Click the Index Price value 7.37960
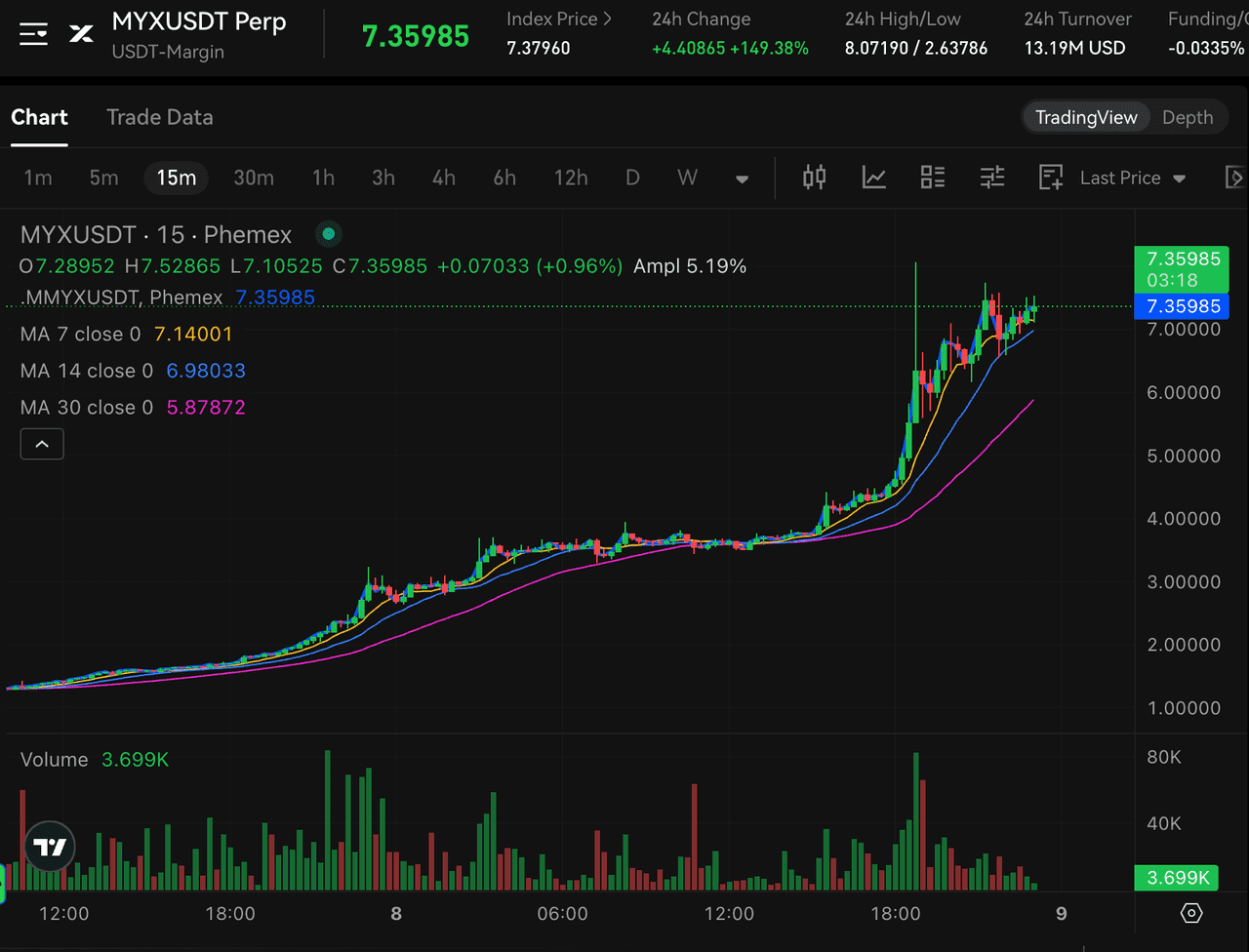1249x952 pixels. tap(539, 48)
